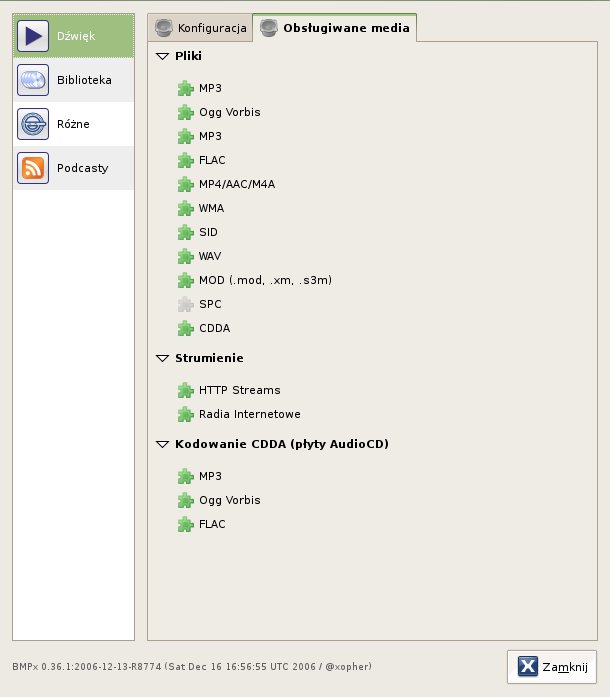This screenshot has height=697, width=610.
Task: Switch to the Konfiguracja tab
Action: coord(200,28)
